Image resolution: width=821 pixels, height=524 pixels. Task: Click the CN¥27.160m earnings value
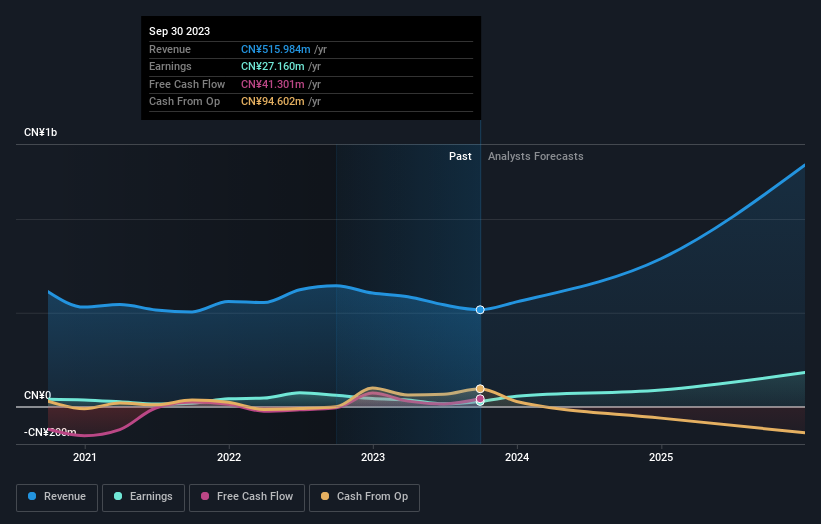click(x=272, y=66)
